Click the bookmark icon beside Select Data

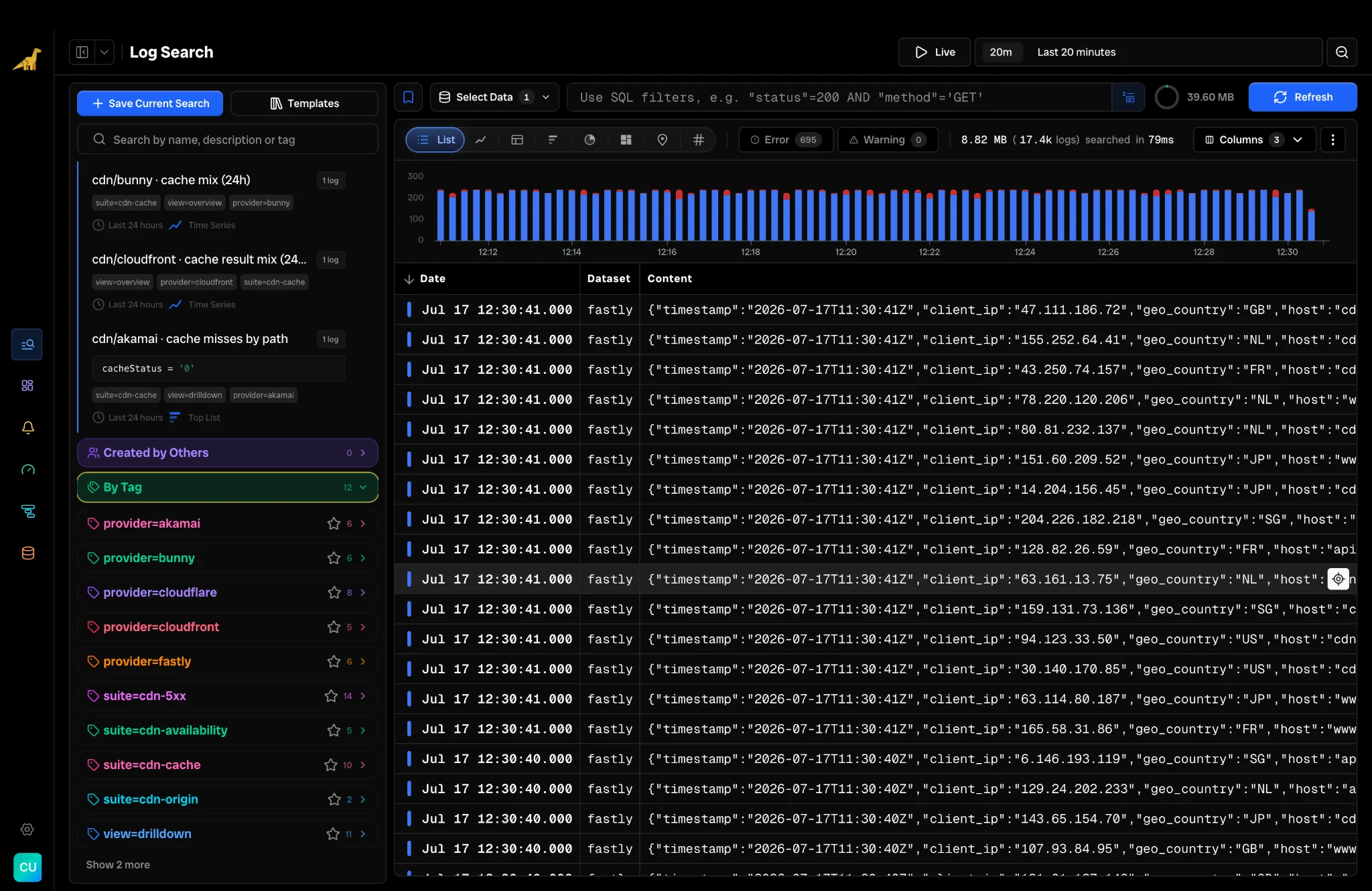click(408, 97)
